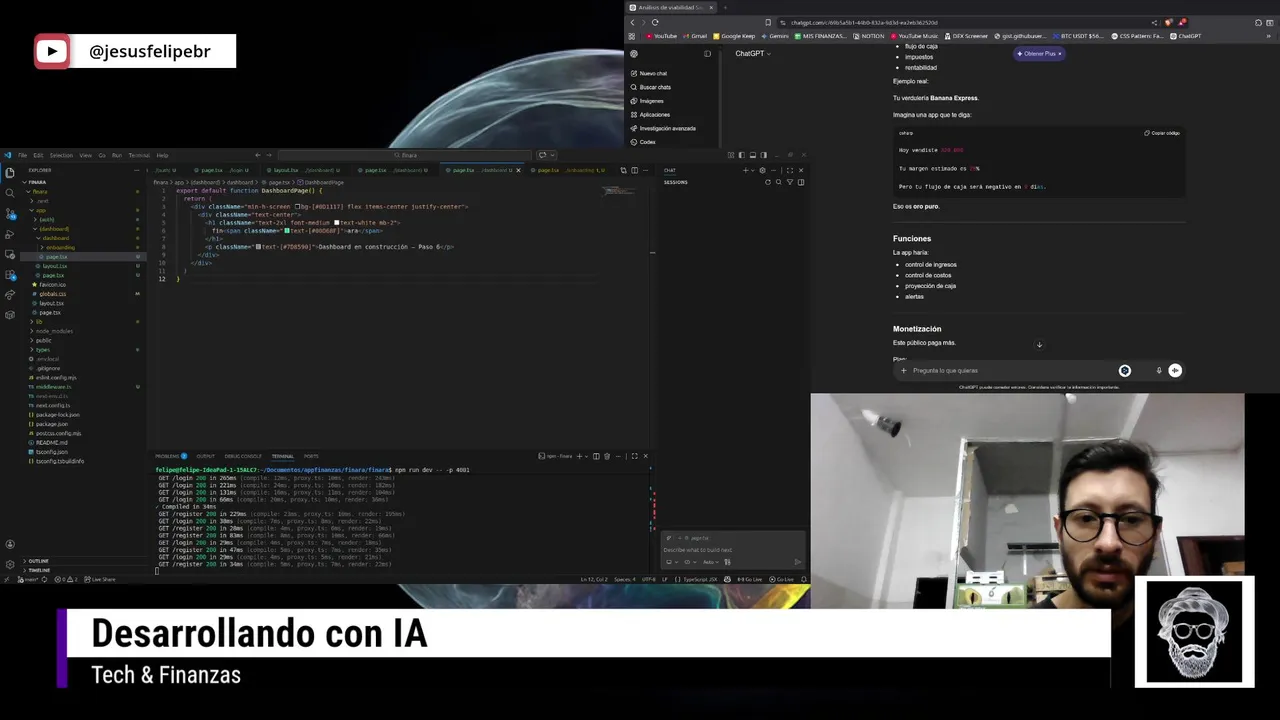1280x720 pixels.
Task: Maximize the terminal panel size
Action: click(635, 456)
